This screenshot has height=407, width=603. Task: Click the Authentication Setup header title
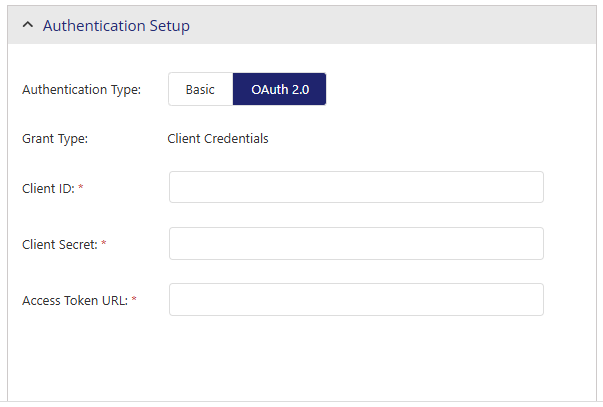tap(116, 26)
